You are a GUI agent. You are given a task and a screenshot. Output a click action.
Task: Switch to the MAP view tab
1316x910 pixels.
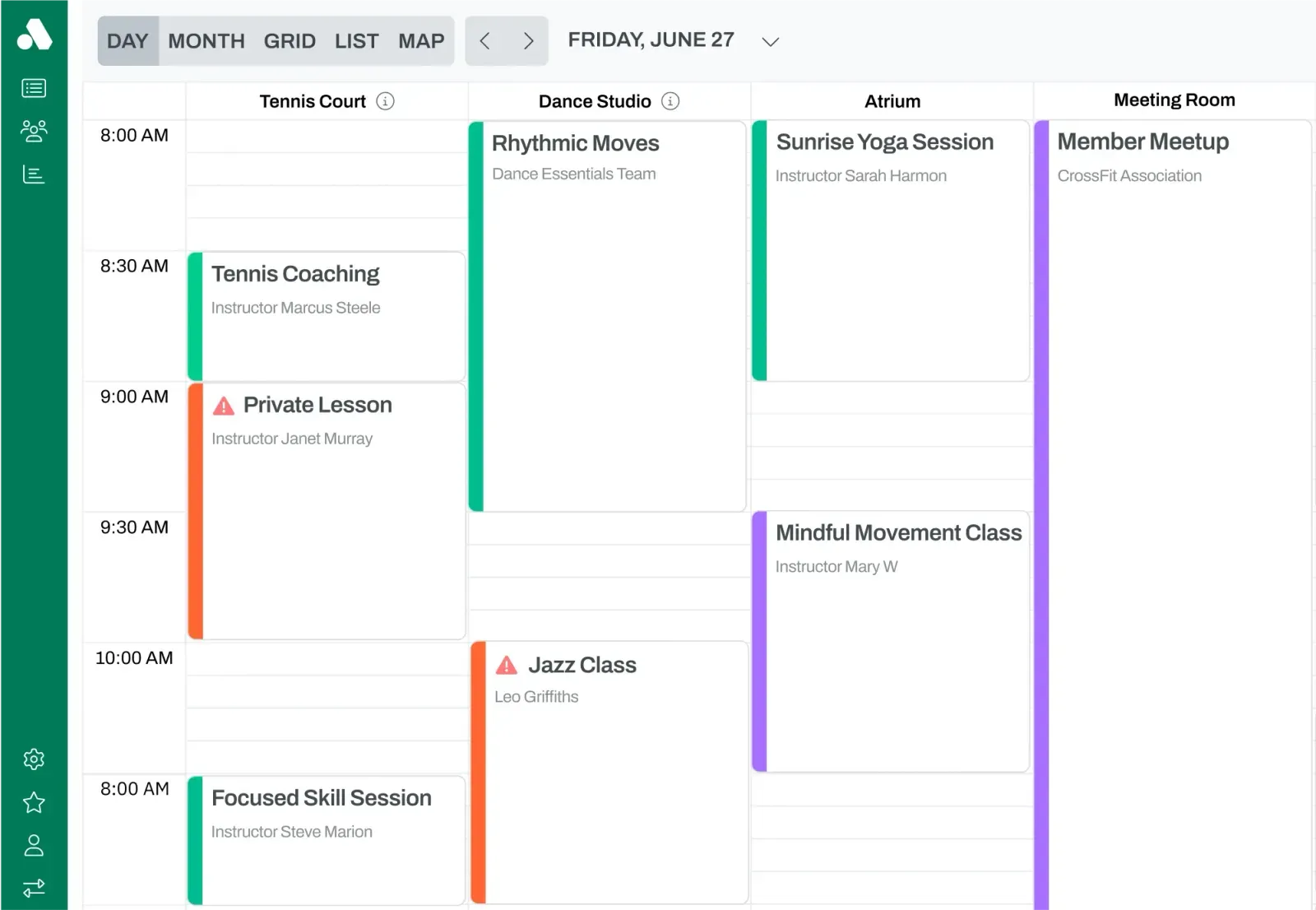(421, 40)
